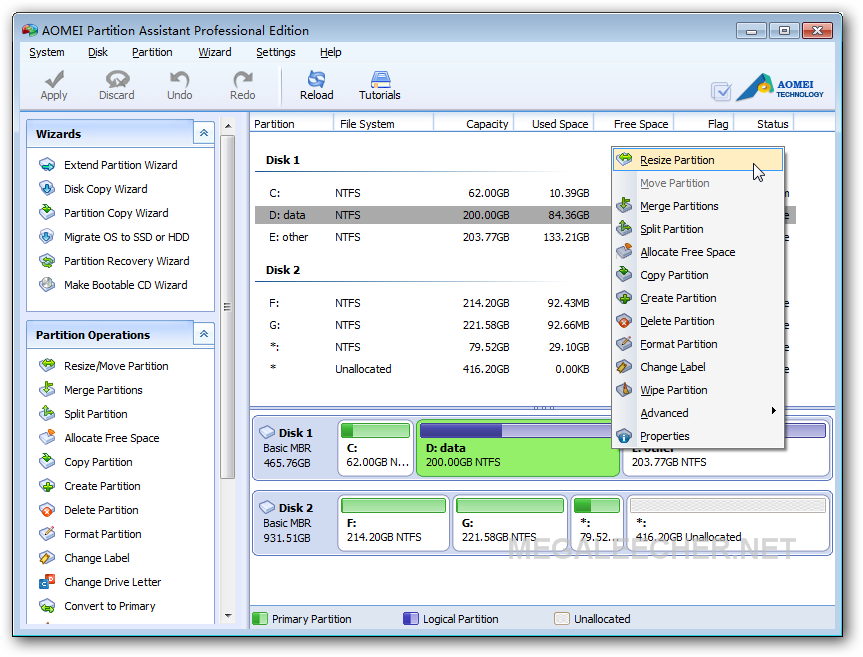Viewport: 863px width, 657px height.
Task: Sort by the Used Space column header
Action: click(x=553, y=124)
